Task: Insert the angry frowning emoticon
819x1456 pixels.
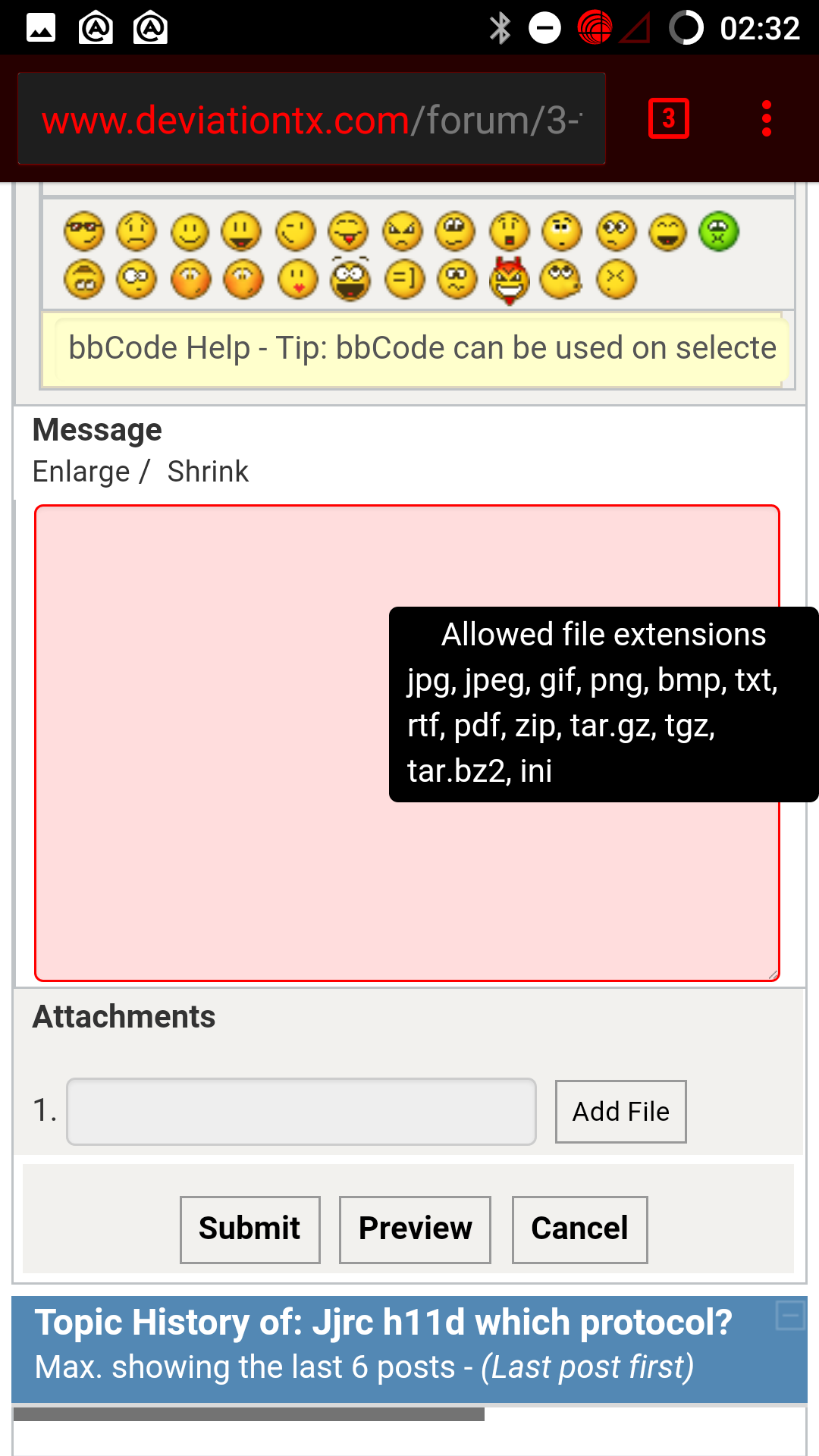Action: pyautogui.click(x=402, y=231)
